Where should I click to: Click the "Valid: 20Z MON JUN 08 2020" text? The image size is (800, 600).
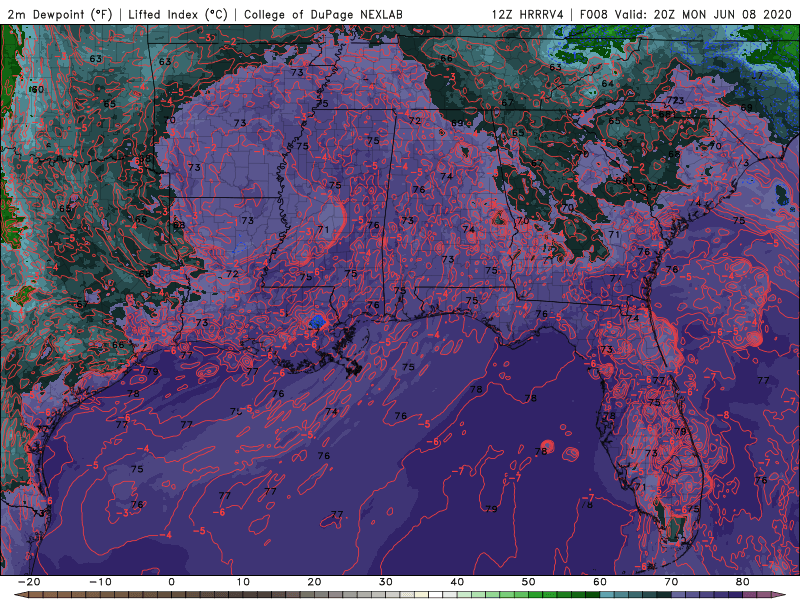[704, 14]
